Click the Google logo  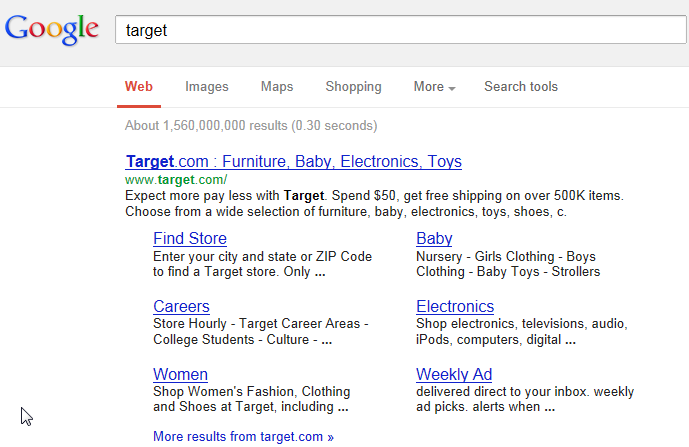tap(51, 29)
